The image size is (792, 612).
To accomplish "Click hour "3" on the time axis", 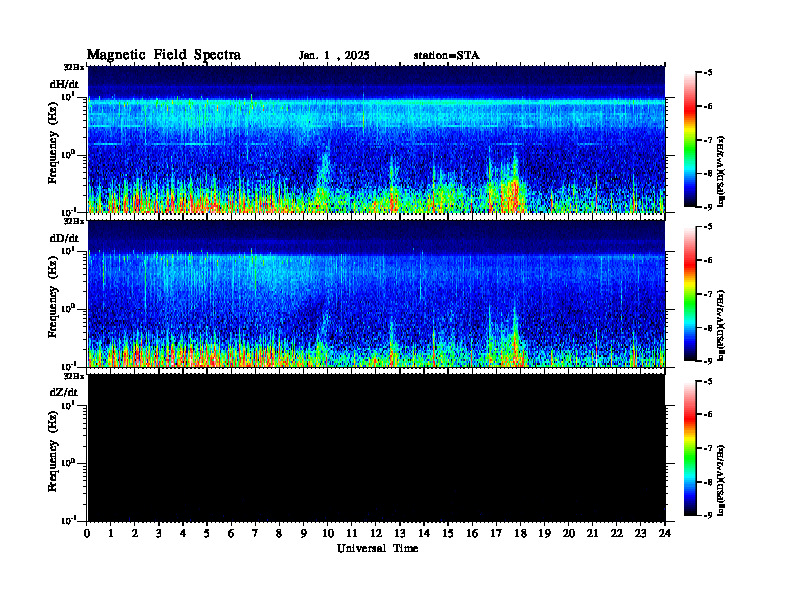I will tap(159, 534).
